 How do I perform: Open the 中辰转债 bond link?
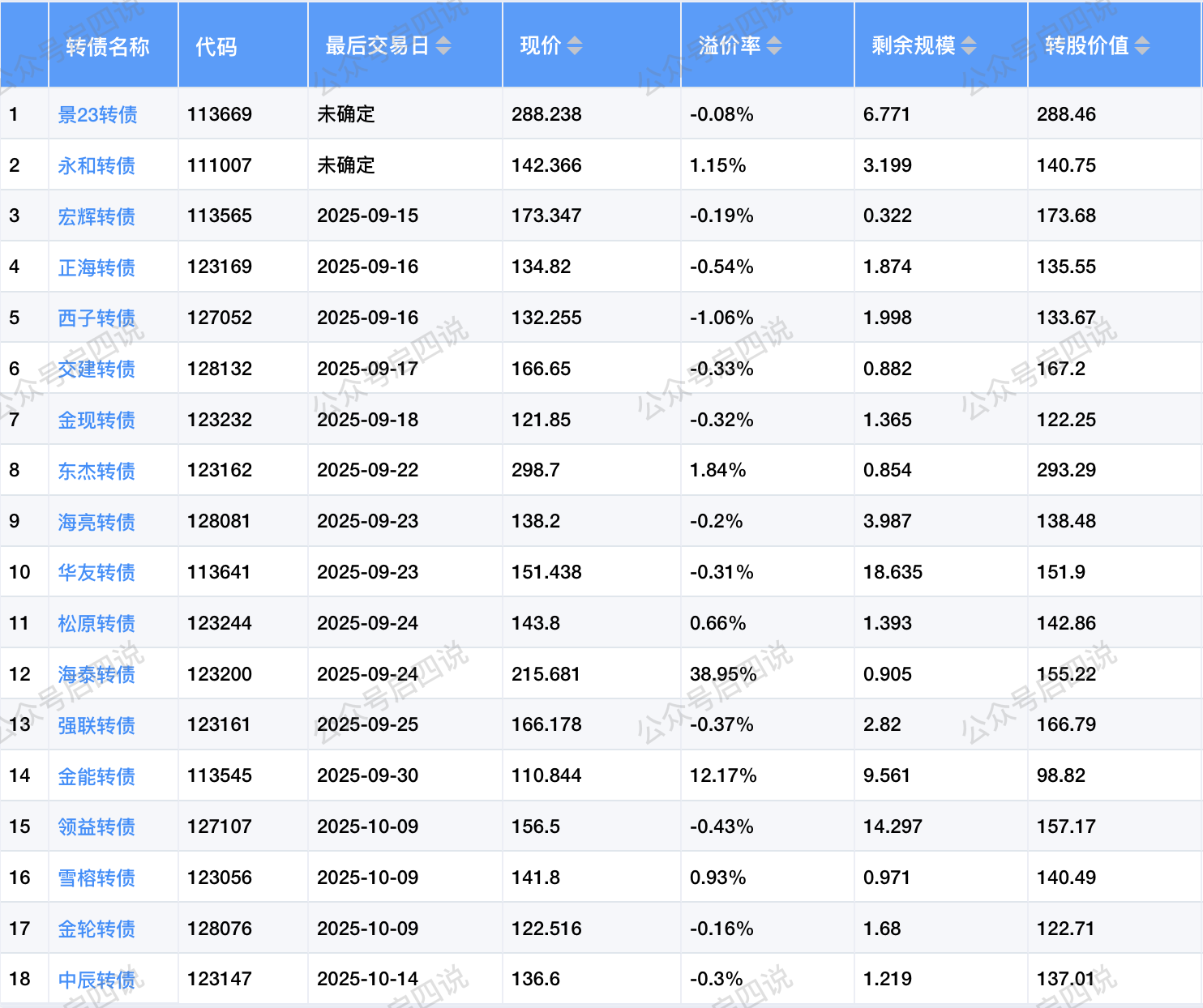coord(96,980)
